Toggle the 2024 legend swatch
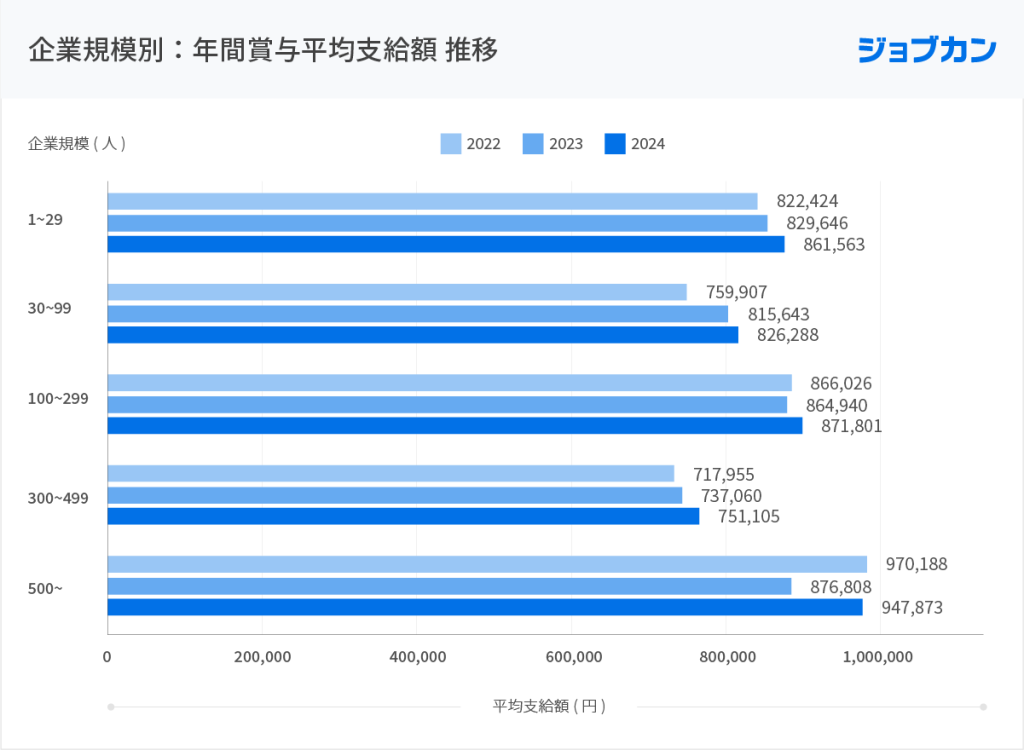The image size is (1024, 750). 615,144
